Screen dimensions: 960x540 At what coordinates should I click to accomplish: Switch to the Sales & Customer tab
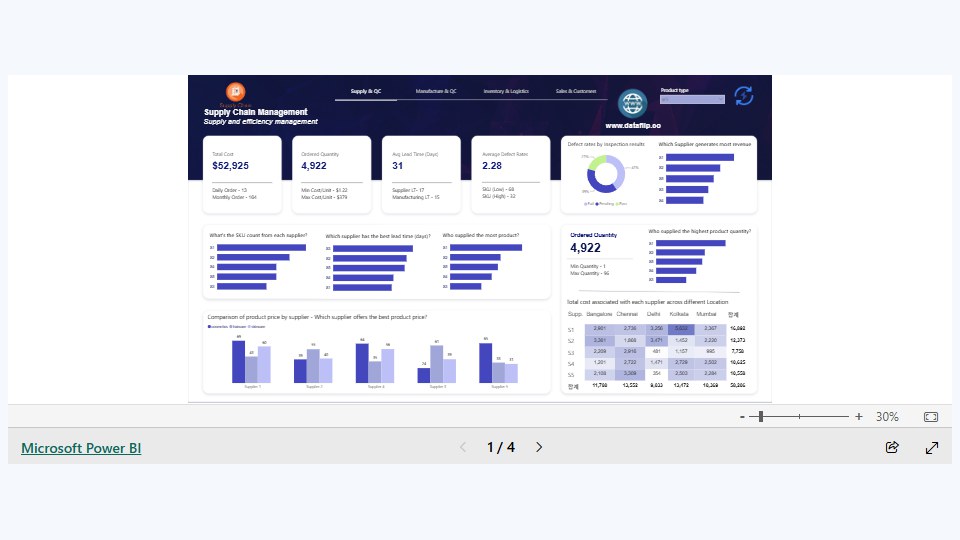pos(576,91)
